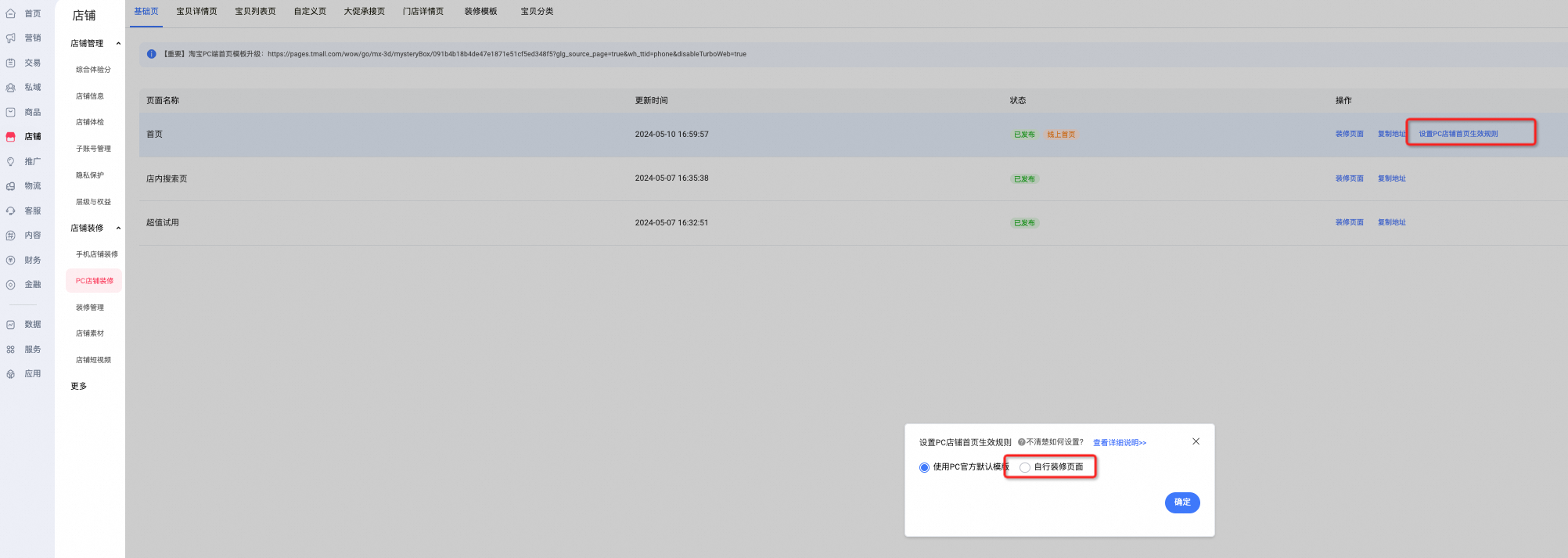Viewport: 1568px width, 558px height.
Task: Open the 物流 logistics truck icon
Action: click(x=11, y=186)
